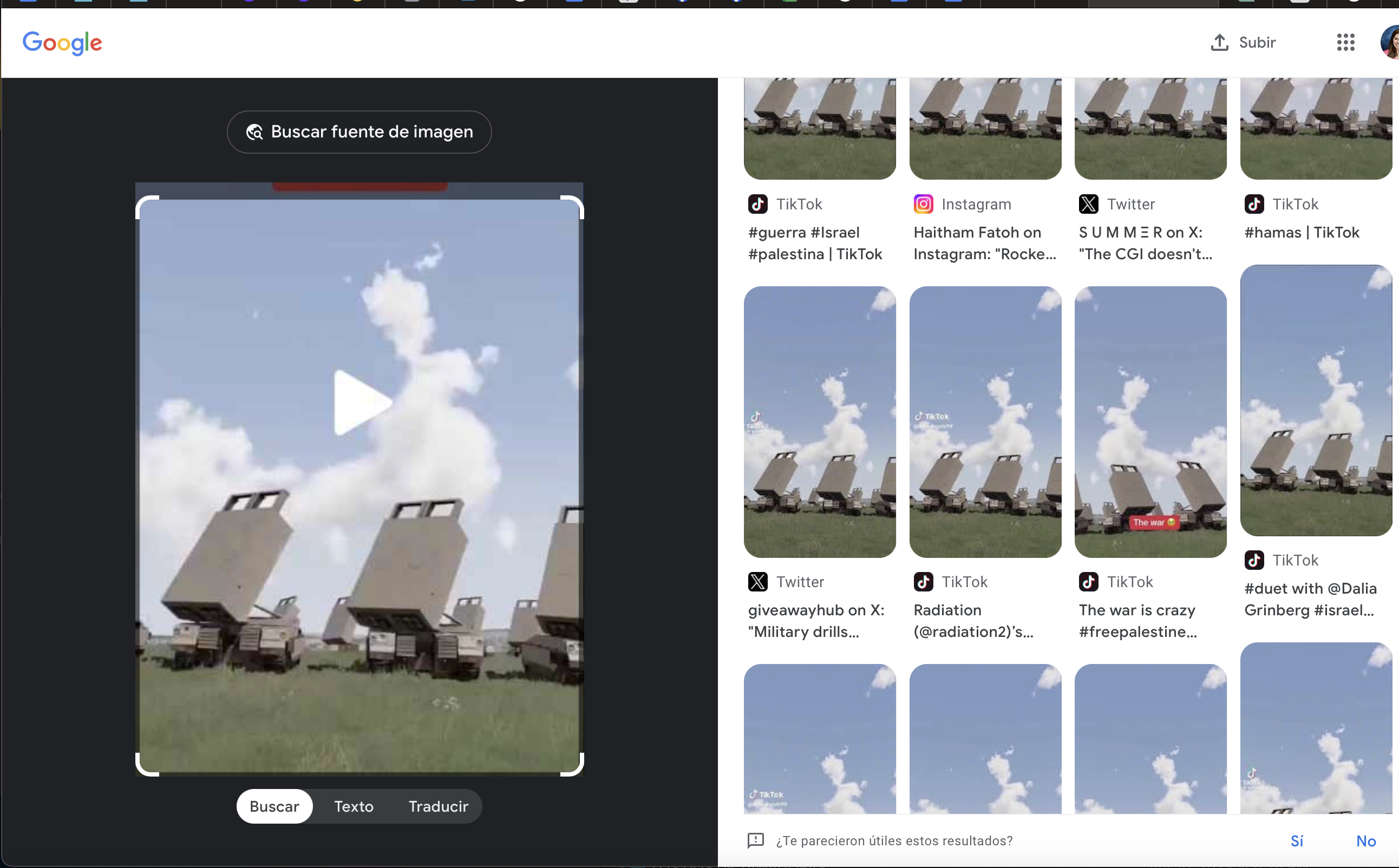Click the Instagram icon for Haitham Fatoh
The width and height of the screenshot is (1399, 868).
point(923,205)
